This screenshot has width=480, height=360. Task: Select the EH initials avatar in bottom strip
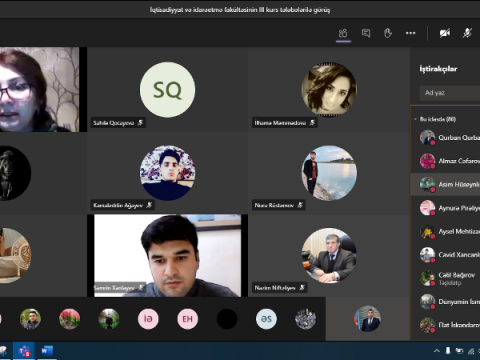coord(187,319)
